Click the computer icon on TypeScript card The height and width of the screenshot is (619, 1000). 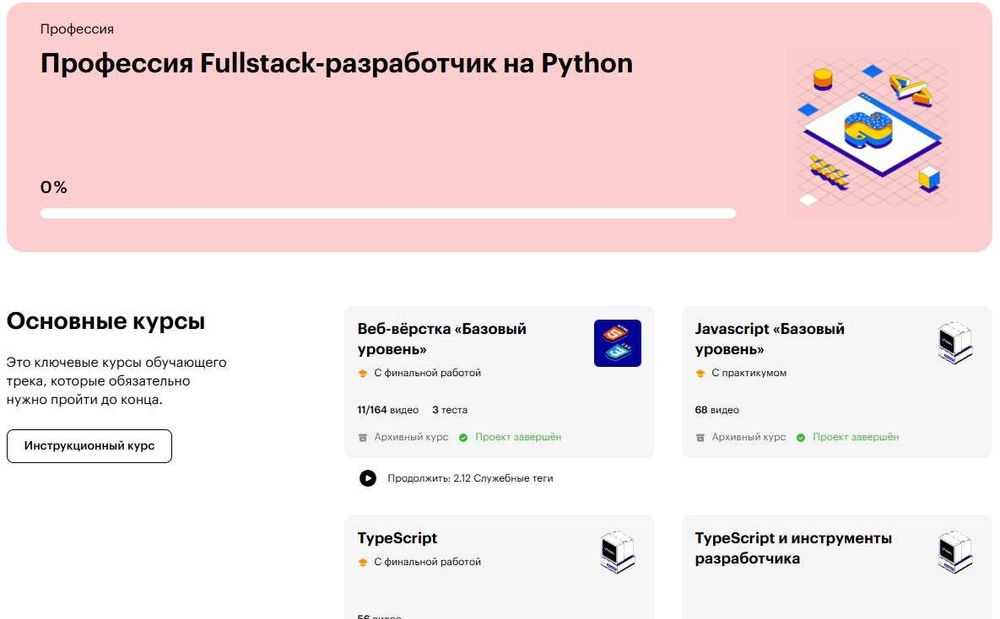coord(617,552)
